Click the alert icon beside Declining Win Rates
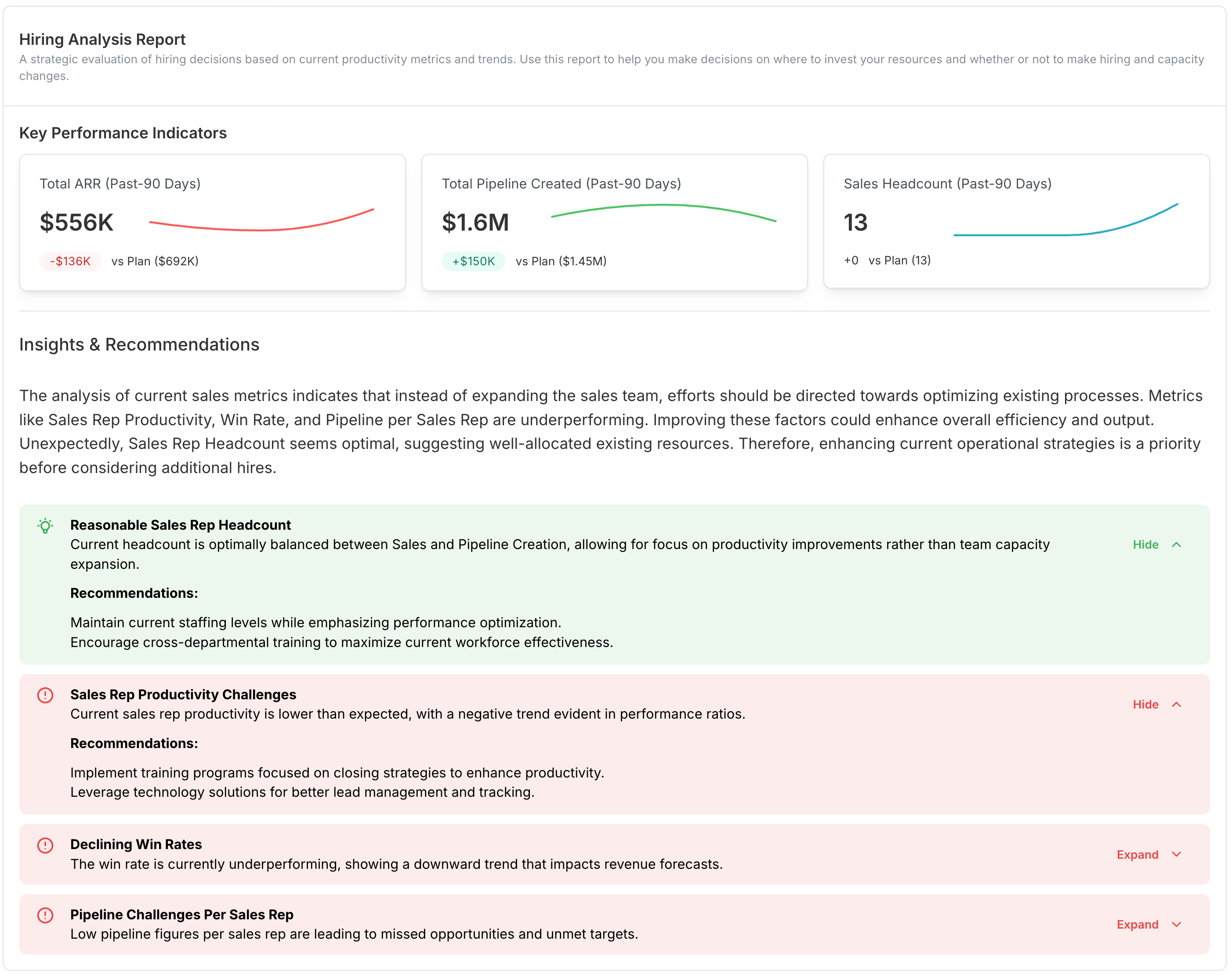1232x976 pixels. (x=45, y=845)
